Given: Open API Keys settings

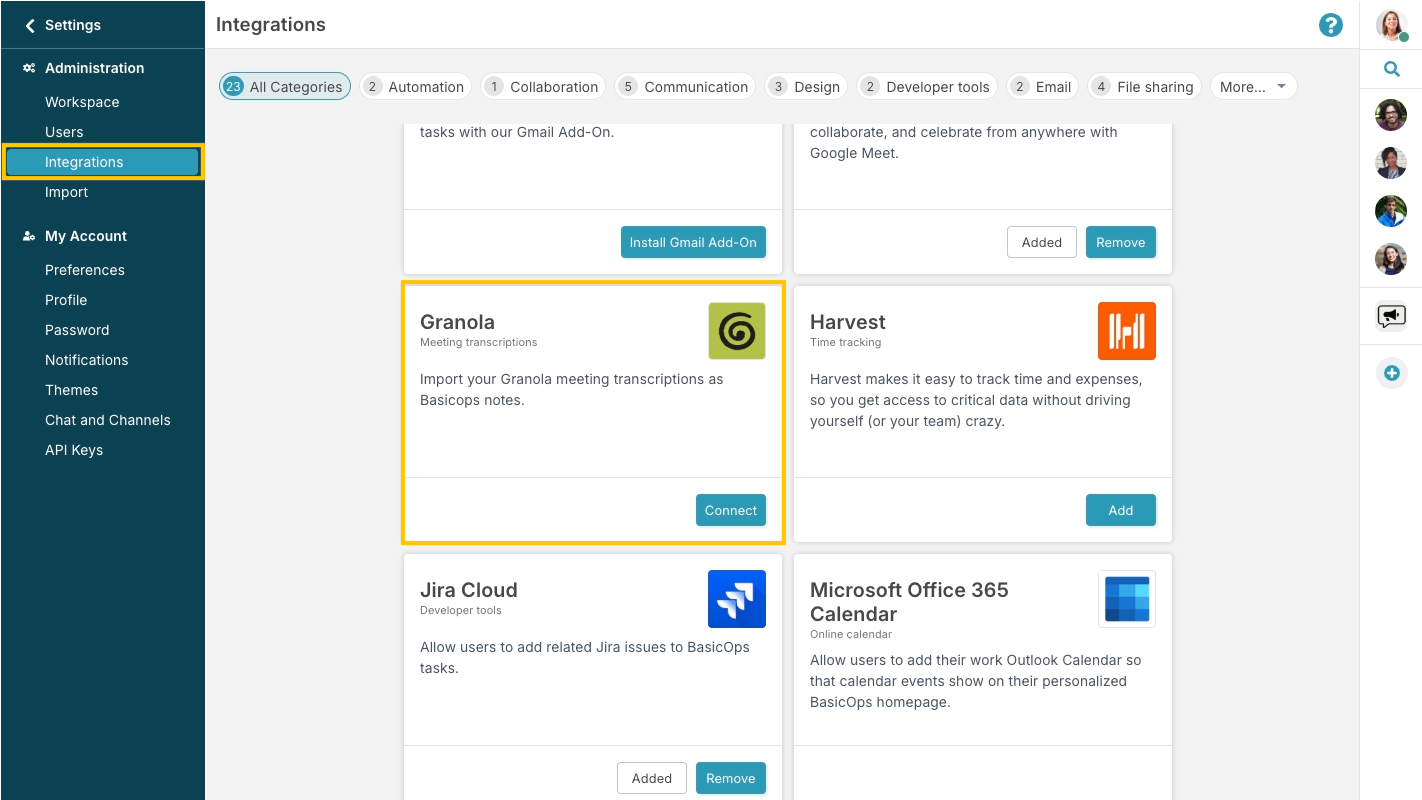Looking at the screenshot, I should pos(74,450).
